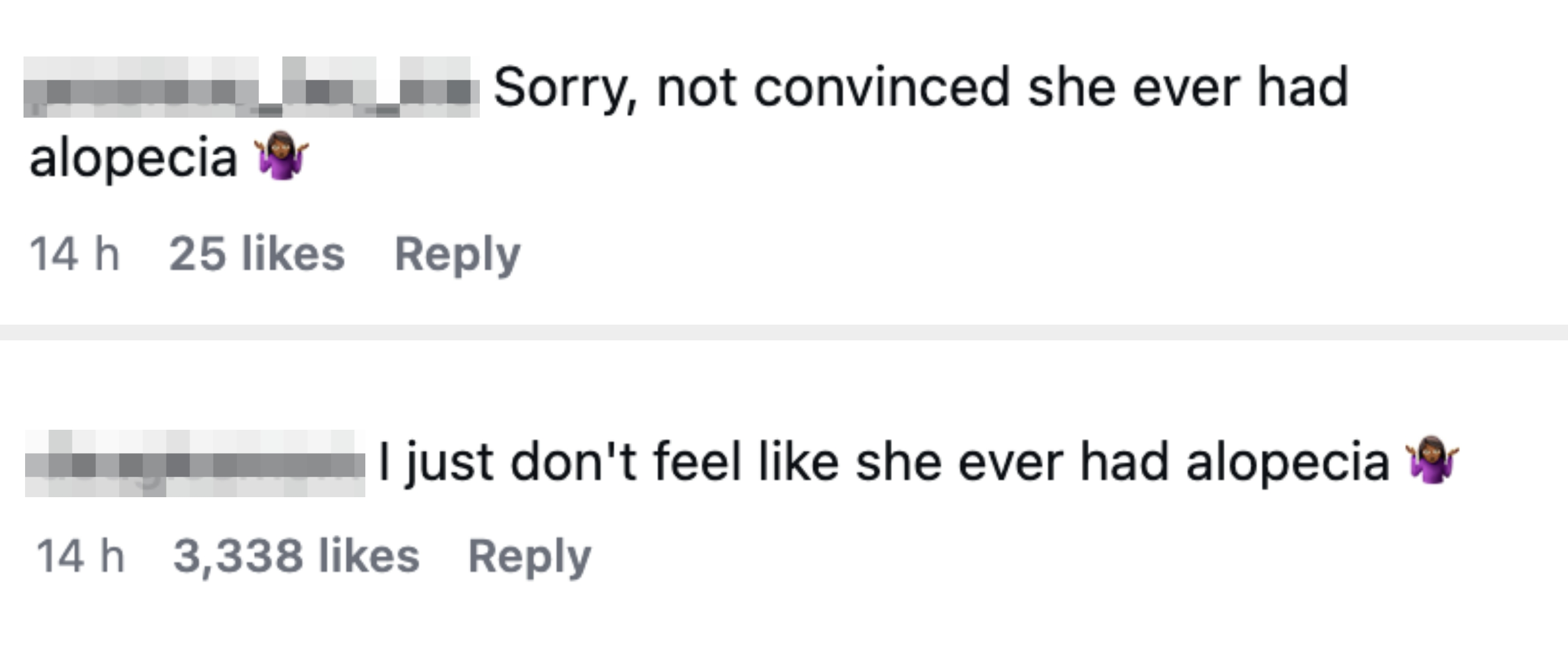Select the "Sorry, not convinced she ever had" text line
The image size is (1568, 665).
click(x=920, y=88)
